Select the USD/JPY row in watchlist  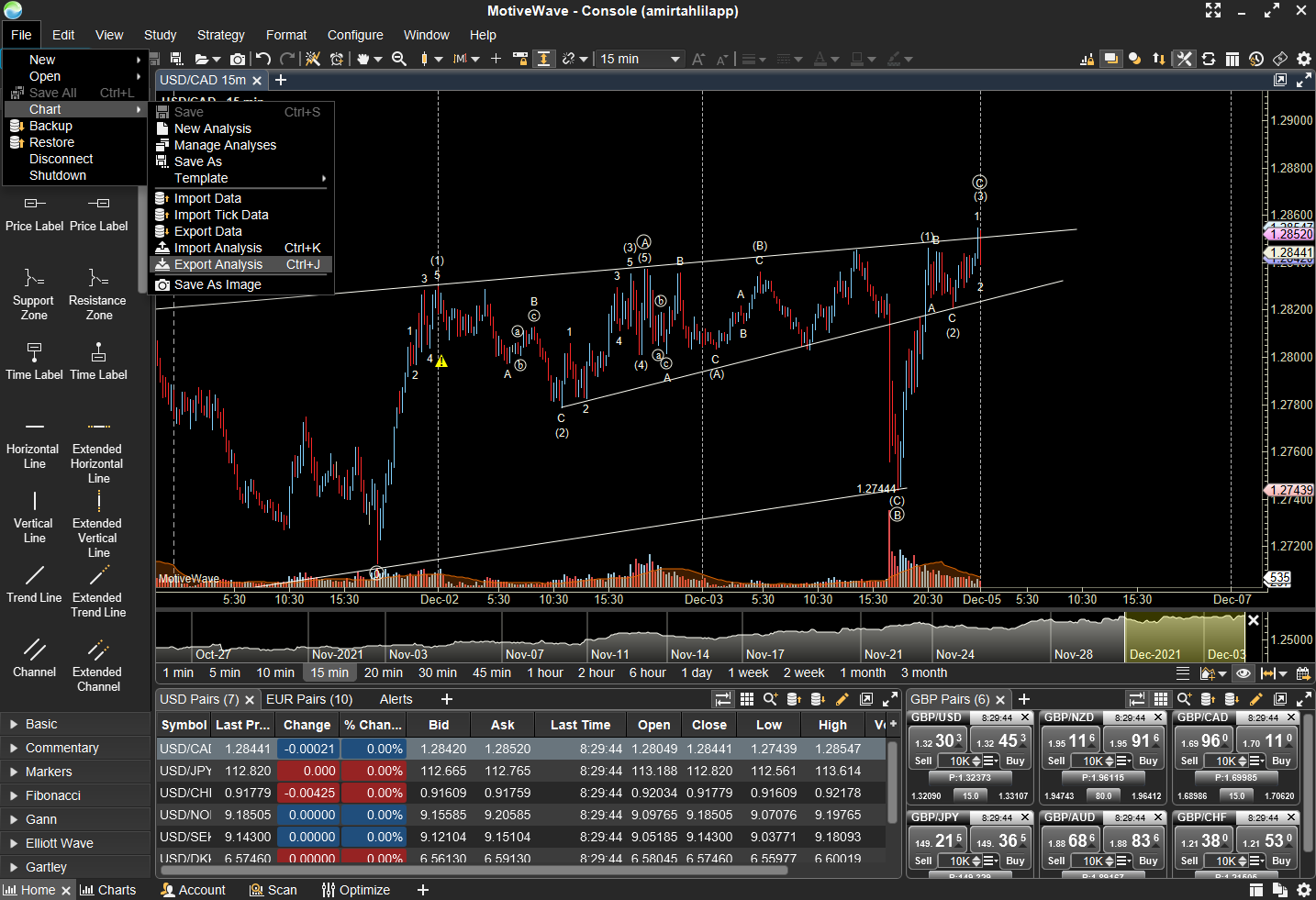[x=521, y=771]
